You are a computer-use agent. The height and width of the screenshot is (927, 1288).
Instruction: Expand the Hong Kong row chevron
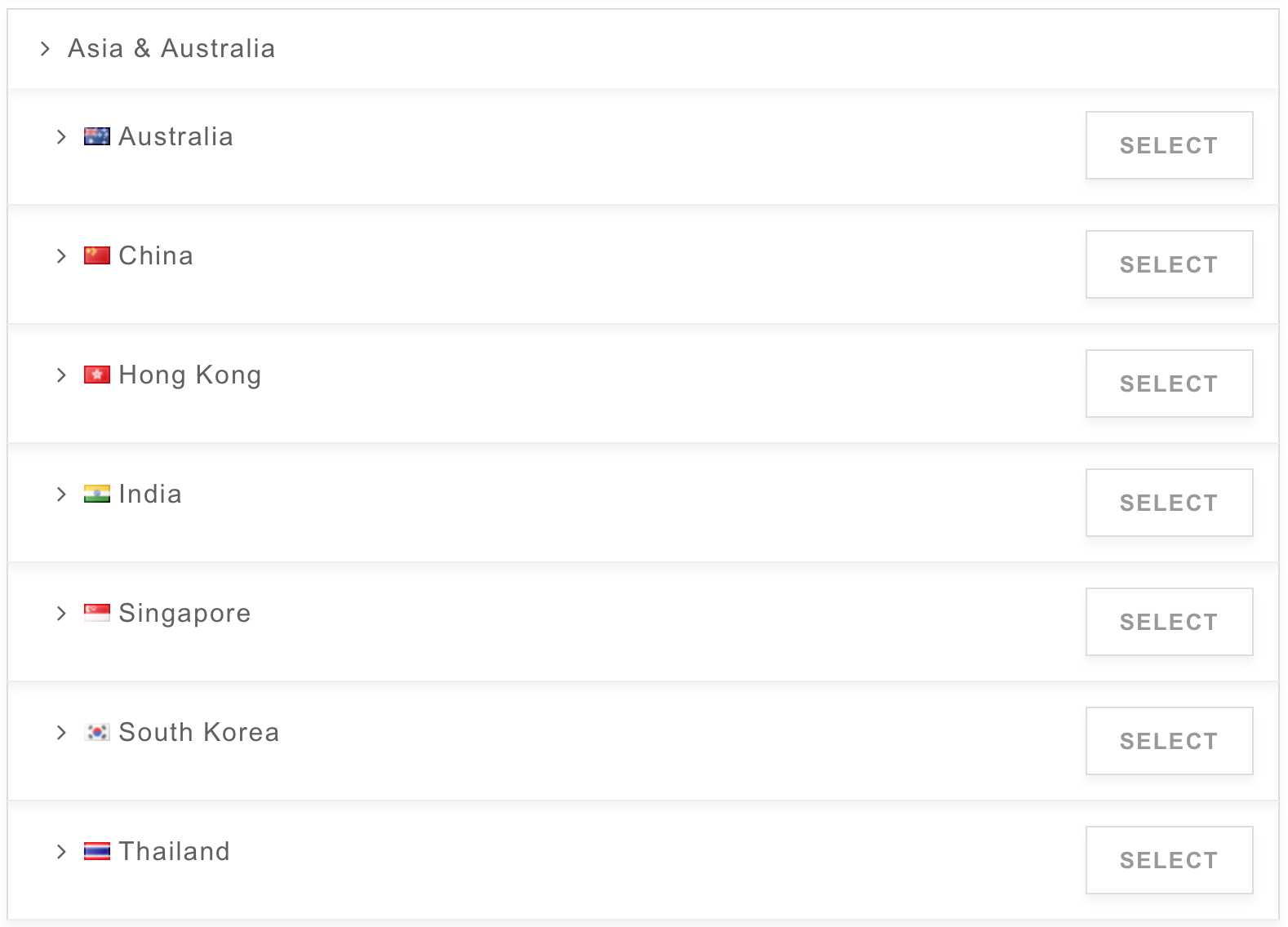coord(61,375)
